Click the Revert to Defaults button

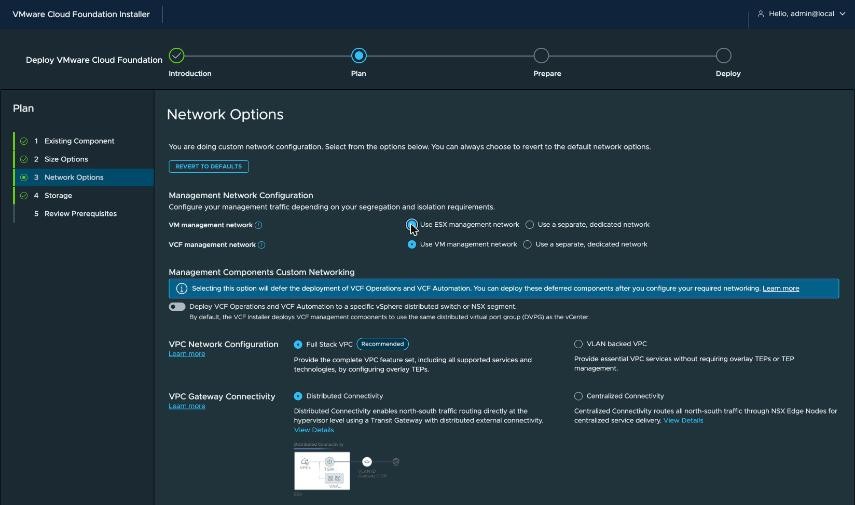click(209, 166)
